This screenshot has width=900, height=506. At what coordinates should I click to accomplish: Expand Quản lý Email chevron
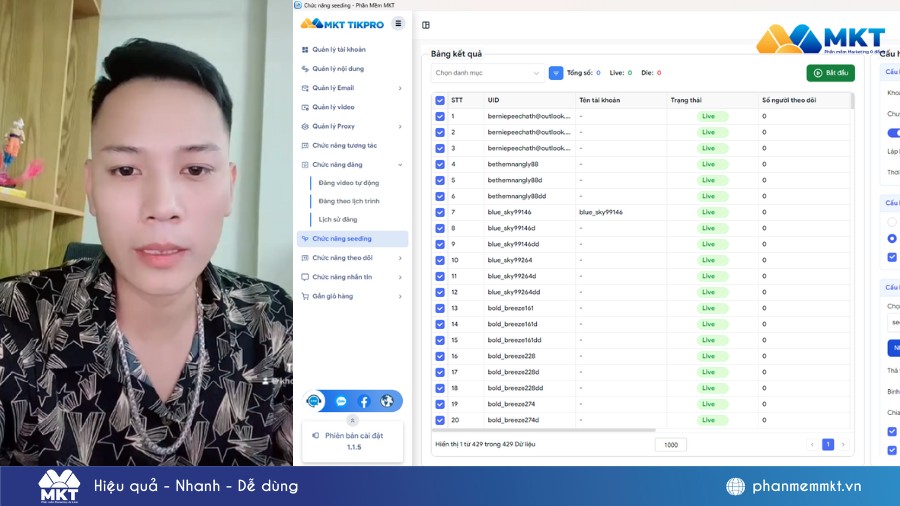pos(400,88)
